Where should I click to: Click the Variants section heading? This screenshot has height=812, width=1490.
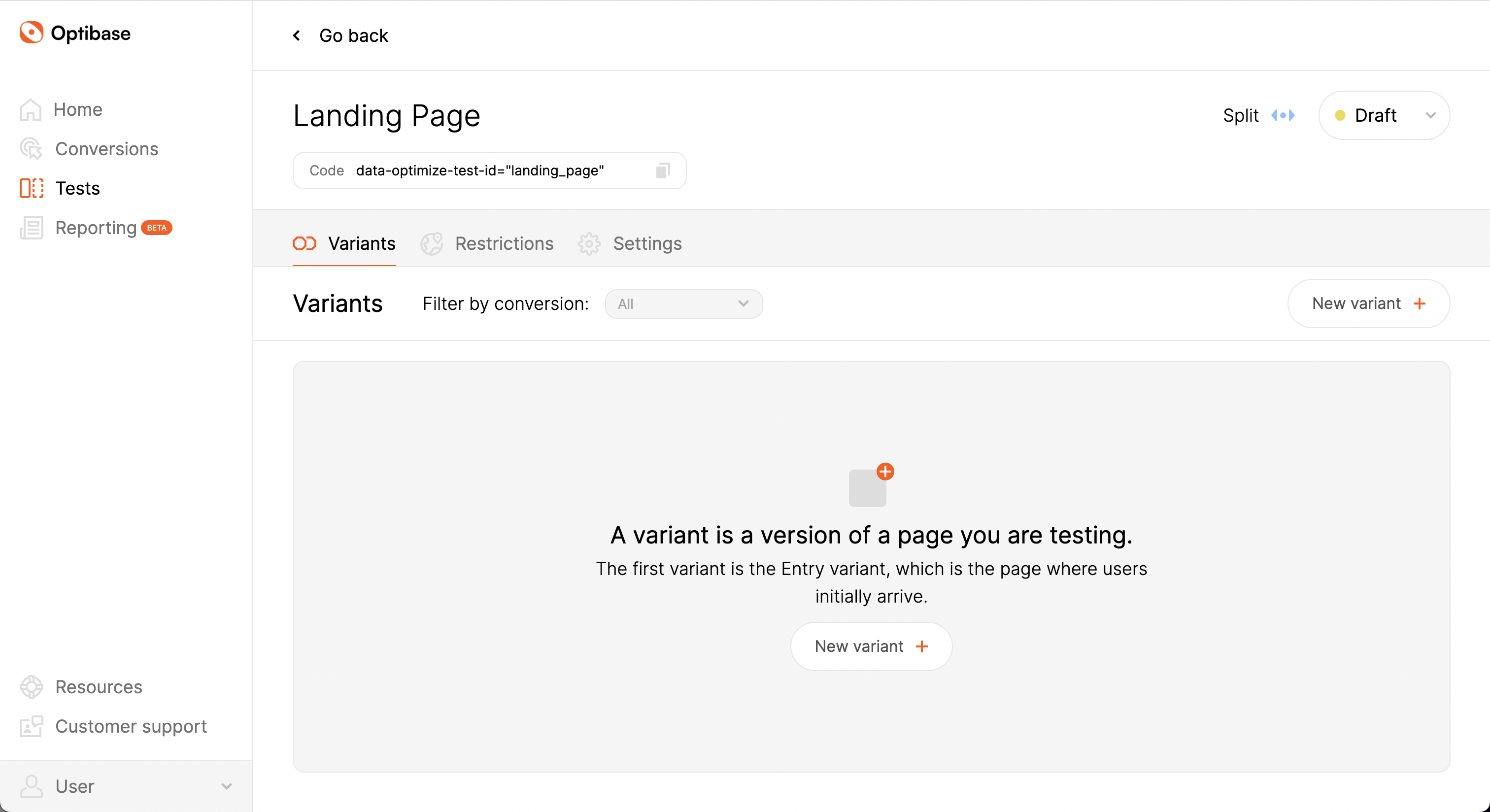(338, 304)
